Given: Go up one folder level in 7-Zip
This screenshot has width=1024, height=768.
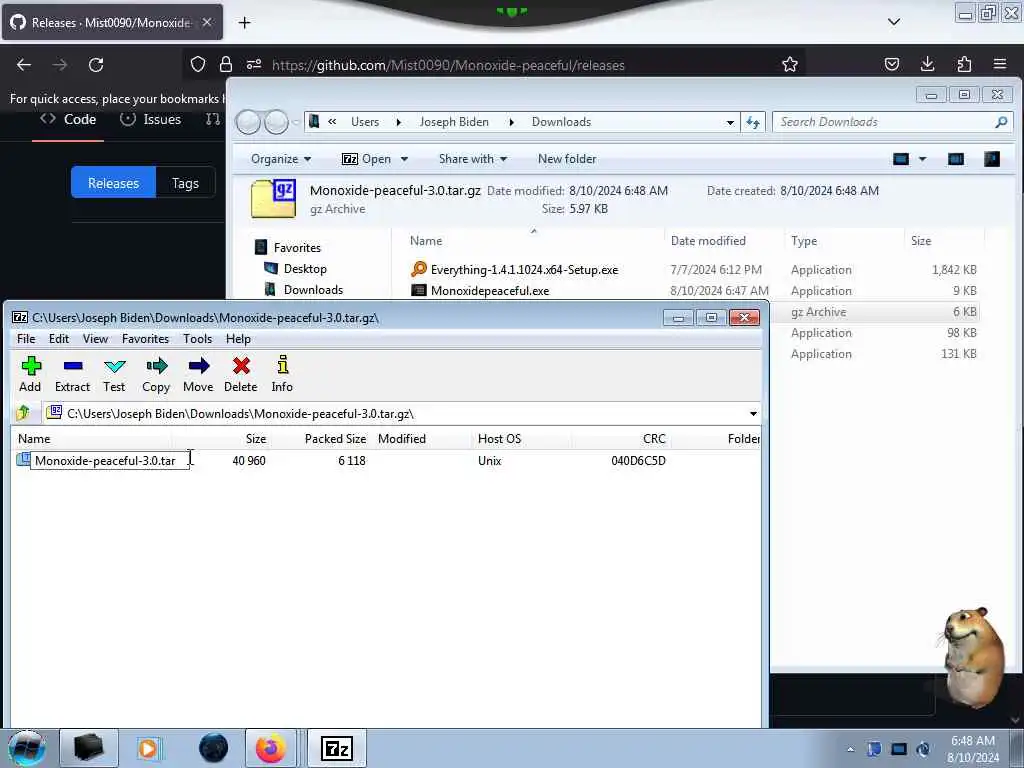Looking at the screenshot, I should [24, 413].
